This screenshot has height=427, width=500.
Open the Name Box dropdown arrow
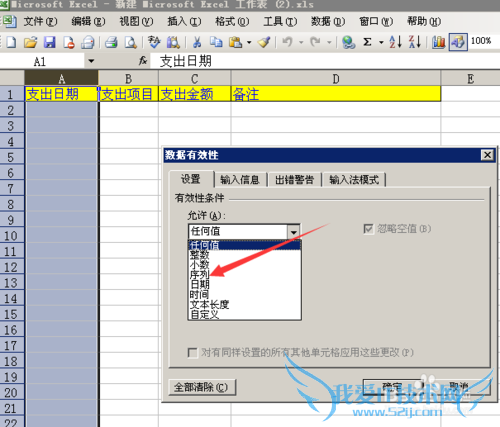(x=91, y=61)
